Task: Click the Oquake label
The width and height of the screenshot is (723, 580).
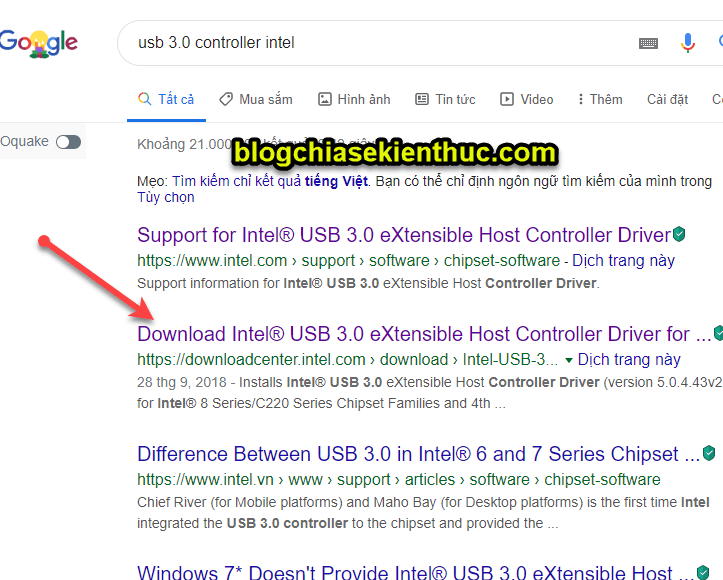Action: (24, 142)
